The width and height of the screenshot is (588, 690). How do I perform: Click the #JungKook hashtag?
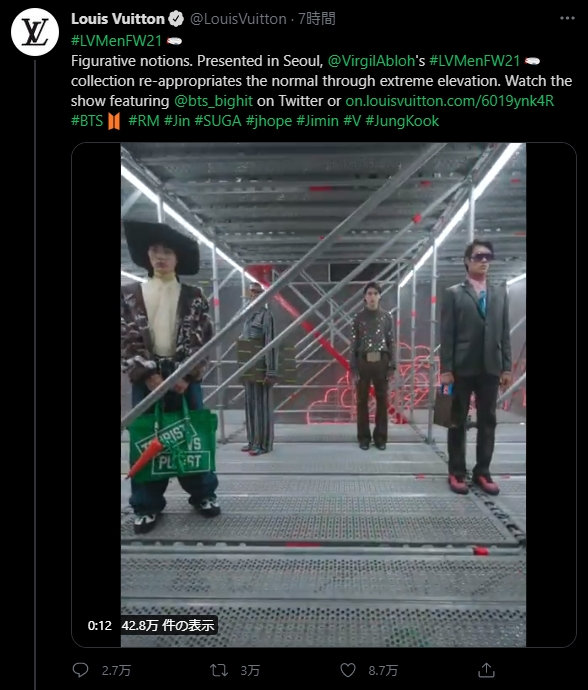click(402, 121)
